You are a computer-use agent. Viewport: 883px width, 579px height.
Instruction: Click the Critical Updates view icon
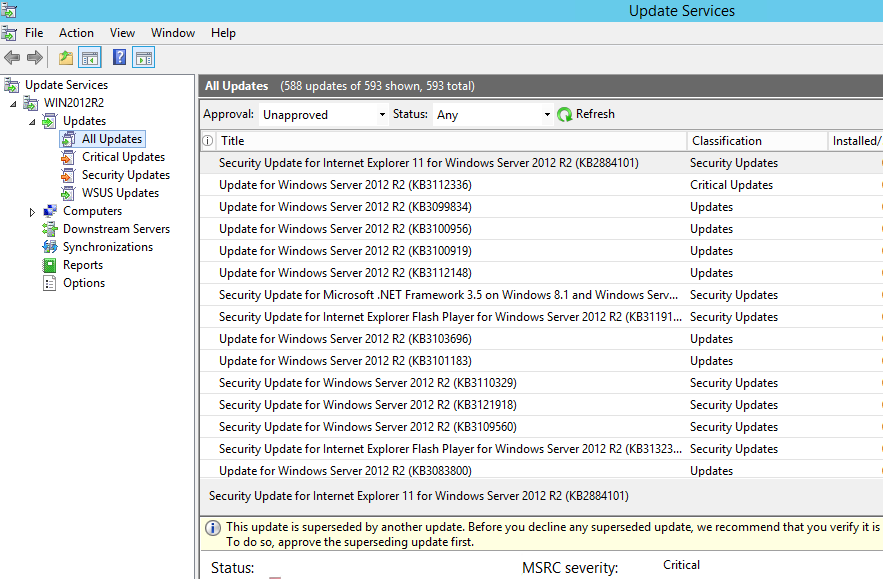pyautogui.click(x=68, y=157)
